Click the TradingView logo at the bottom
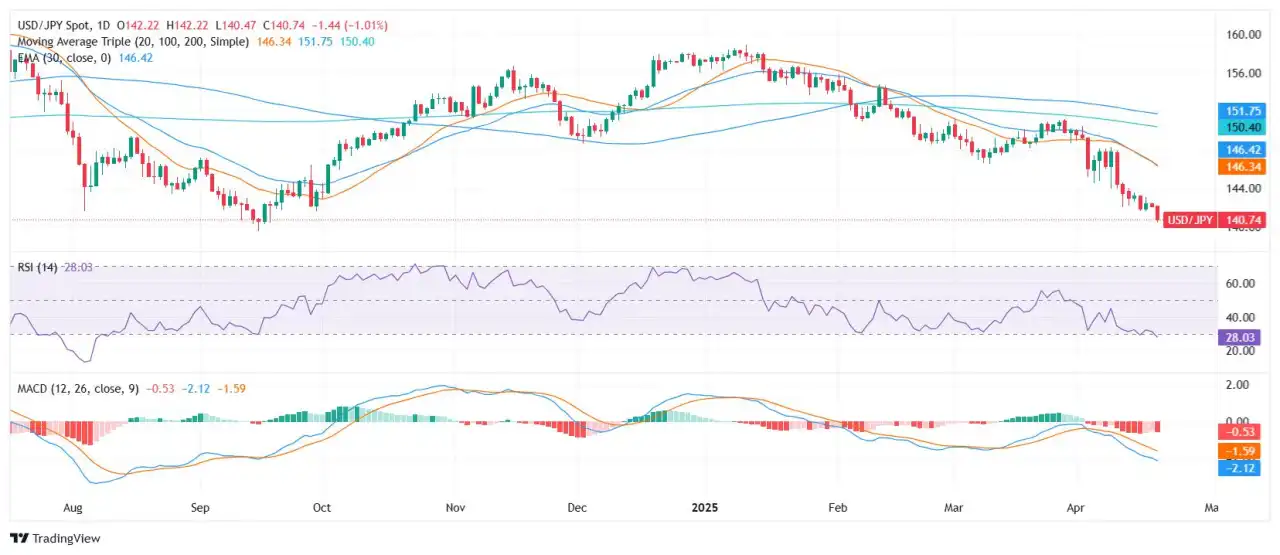Screen dimensions: 1280x555 56,538
